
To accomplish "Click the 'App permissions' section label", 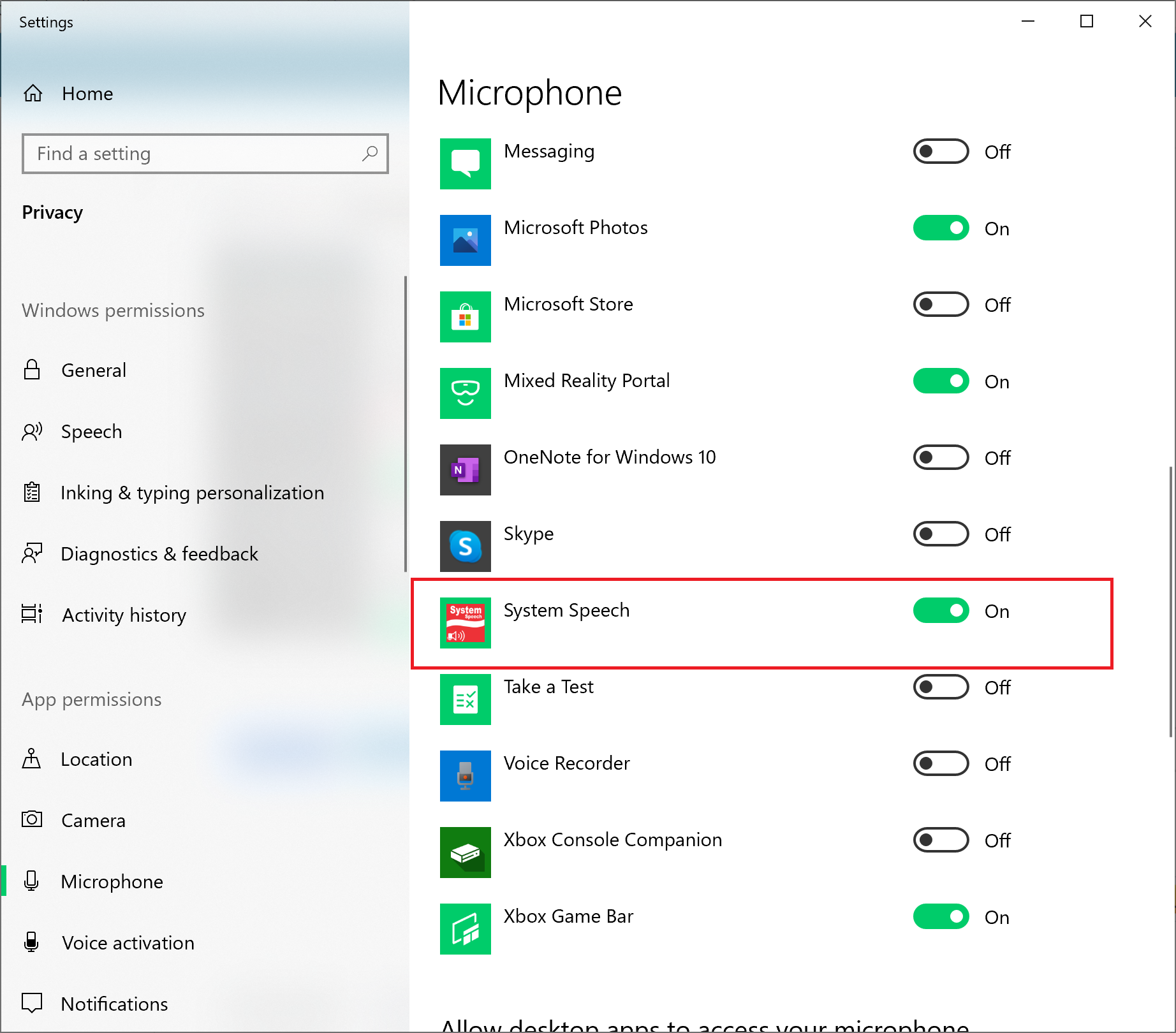I will point(92,700).
